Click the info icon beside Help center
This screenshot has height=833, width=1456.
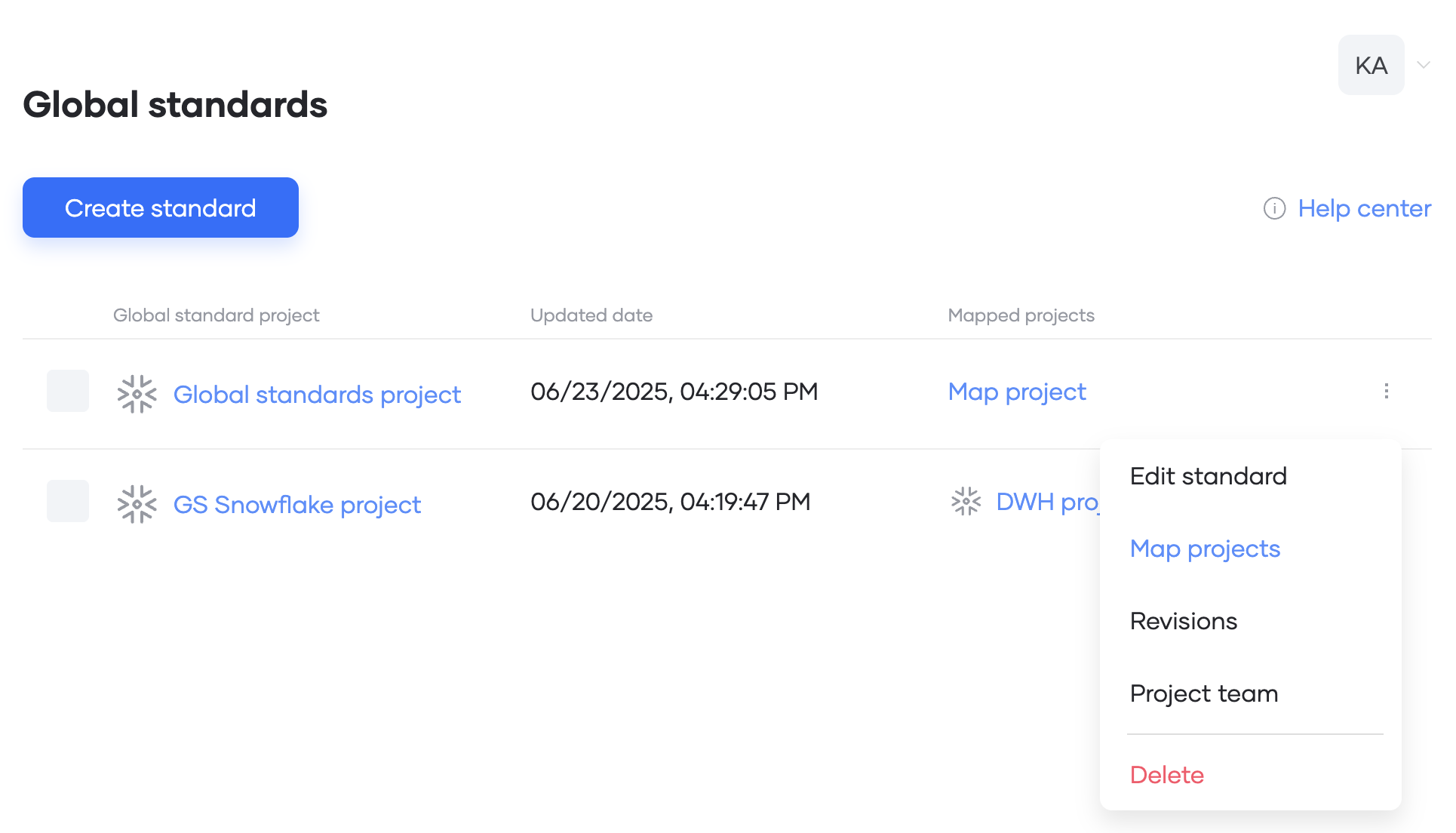[x=1274, y=208]
